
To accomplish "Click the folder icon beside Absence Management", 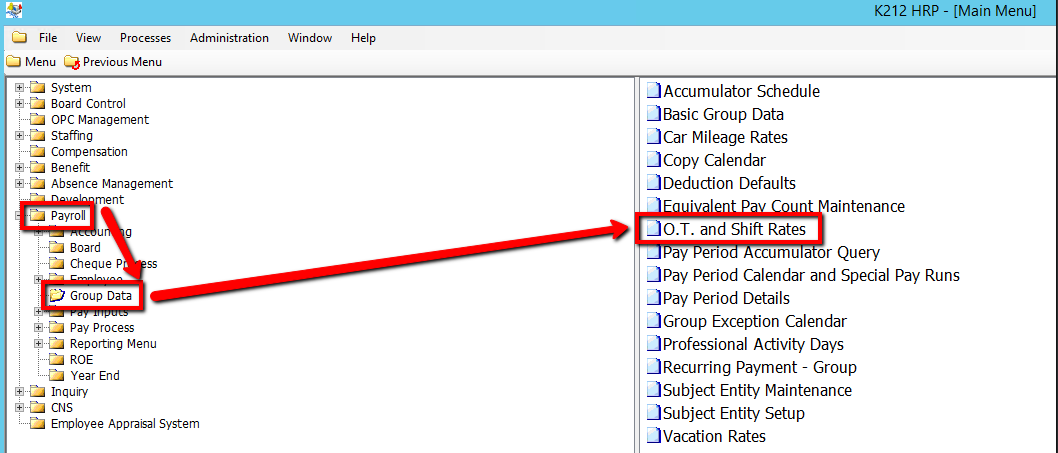I will click(x=37, y=184).
